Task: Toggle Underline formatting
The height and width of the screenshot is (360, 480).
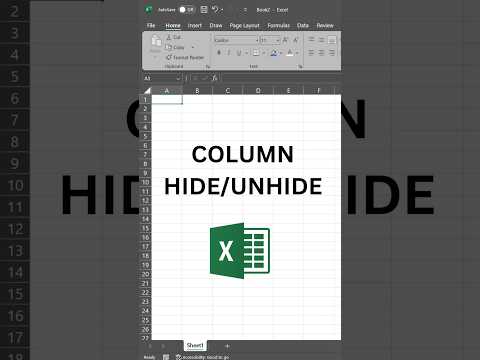Action: click(x=239, y=53)
